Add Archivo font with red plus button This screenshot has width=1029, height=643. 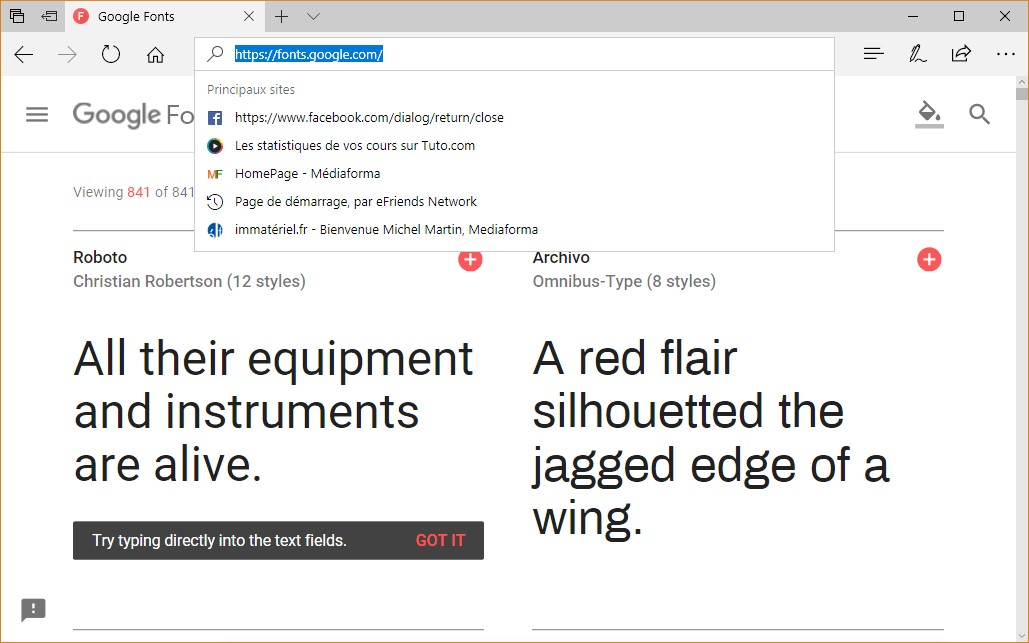(929, 260)
